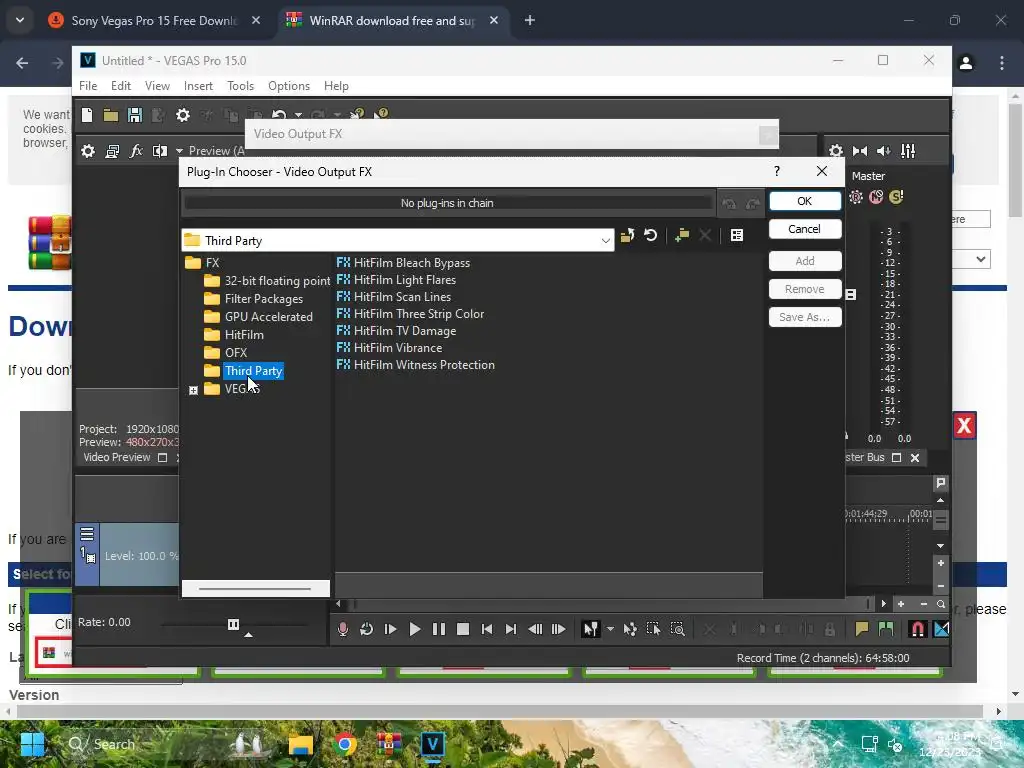This screenshot has height=768, width=1024.
Task: Select the 32-bit floating point folder
Action: click(277, 281)
